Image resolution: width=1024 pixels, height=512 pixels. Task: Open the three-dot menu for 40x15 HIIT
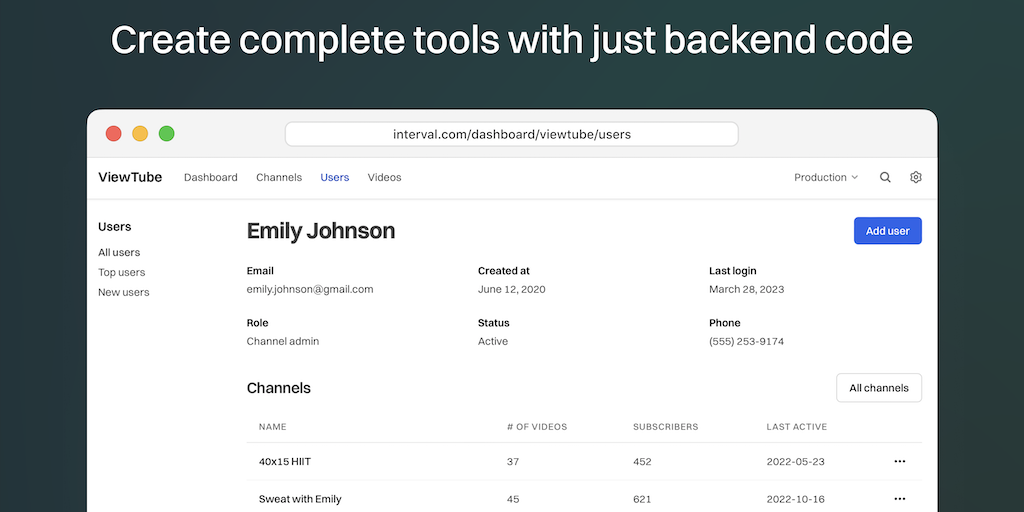pos(899,461)
